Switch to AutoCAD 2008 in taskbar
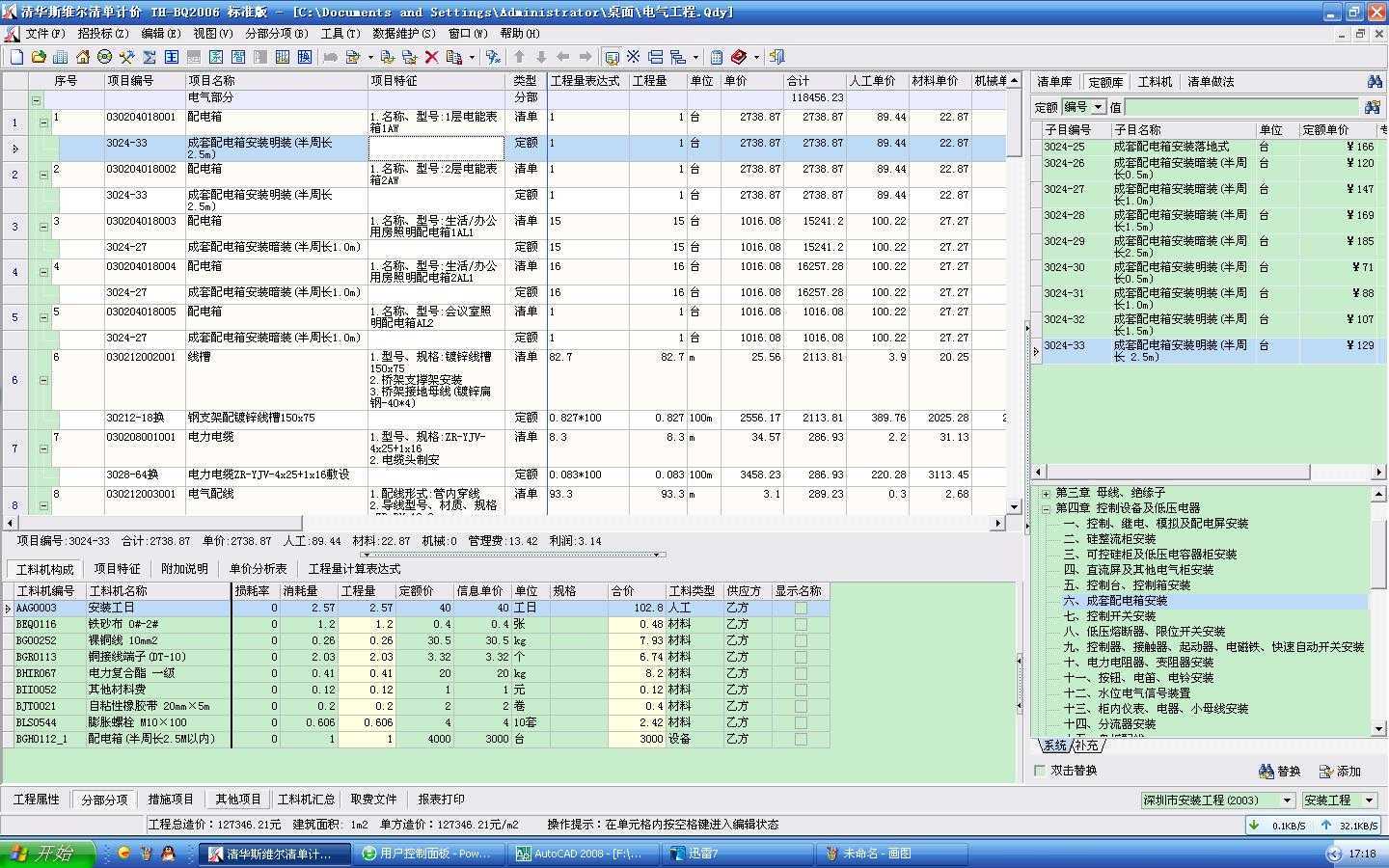Image resolution: width=1389 pixels, height=868 pixels. click(586, 854)
